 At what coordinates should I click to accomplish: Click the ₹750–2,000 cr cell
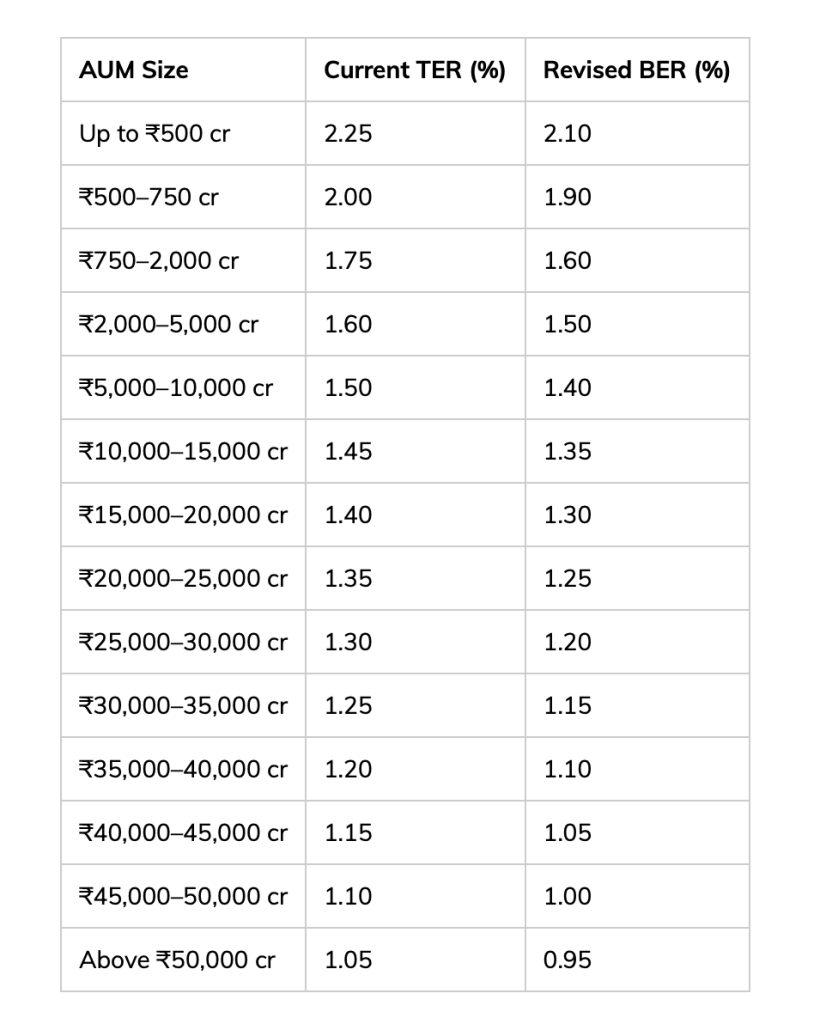[159, 261]
